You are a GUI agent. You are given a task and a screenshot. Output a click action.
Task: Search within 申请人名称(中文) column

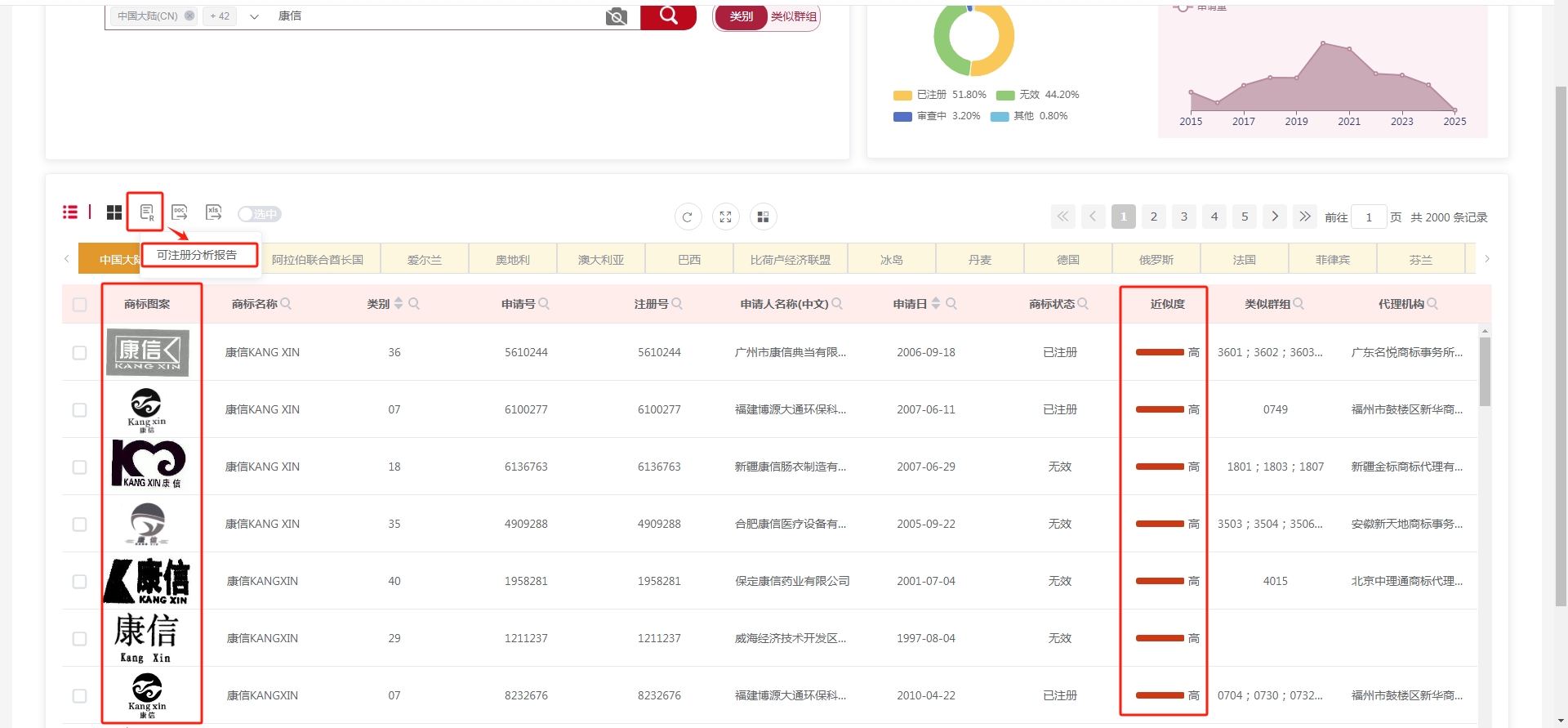click(x=837, y=303)
